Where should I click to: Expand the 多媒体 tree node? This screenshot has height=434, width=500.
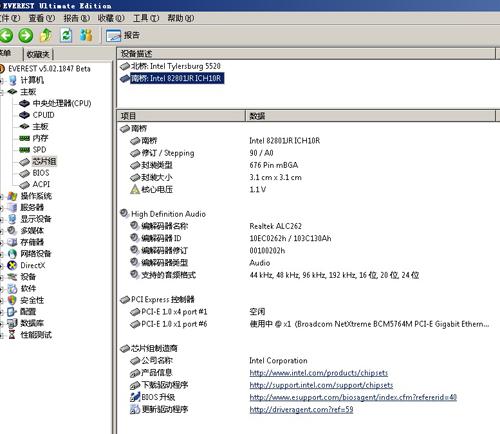click(2, 231)
